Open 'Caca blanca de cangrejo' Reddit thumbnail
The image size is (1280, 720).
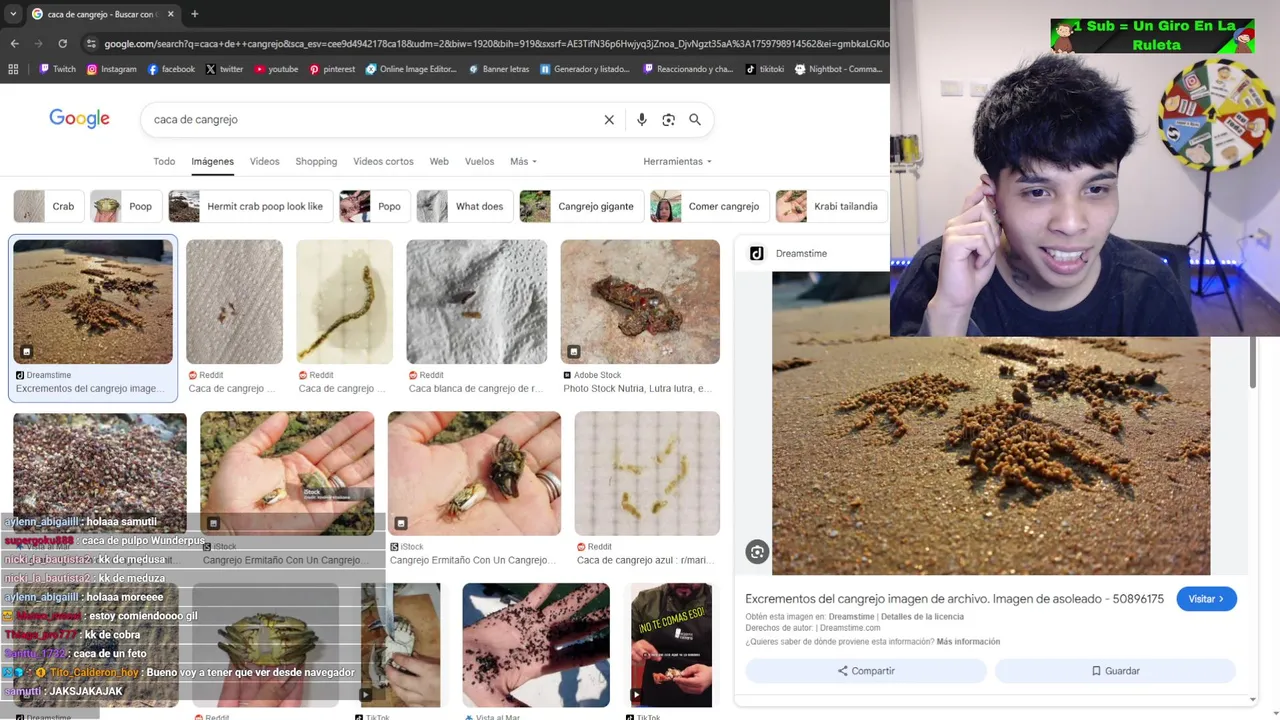[x=476, y=301]
